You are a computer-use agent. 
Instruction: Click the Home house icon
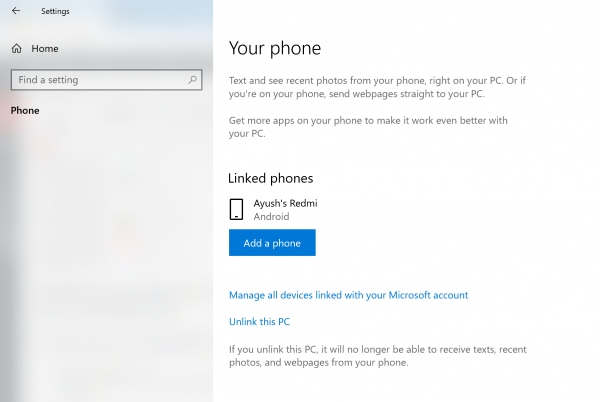point(16,49)
